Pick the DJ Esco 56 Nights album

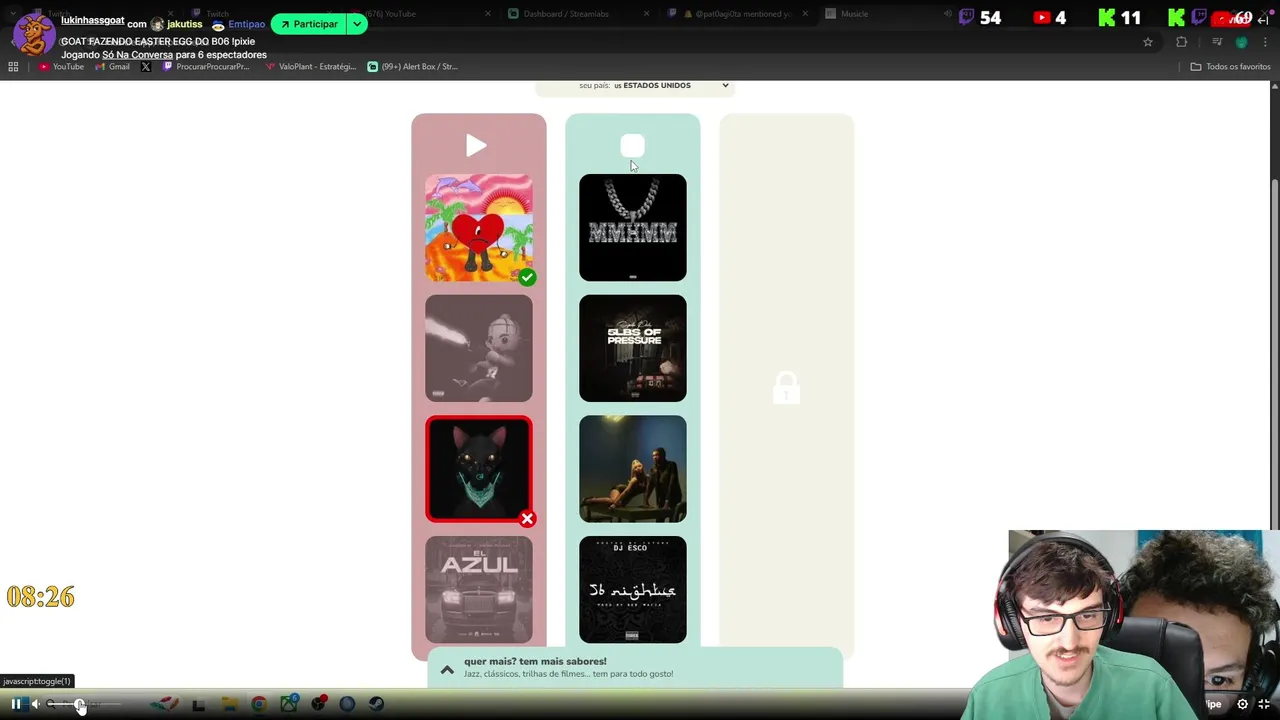pyautogui.click(x=633, y=589)
